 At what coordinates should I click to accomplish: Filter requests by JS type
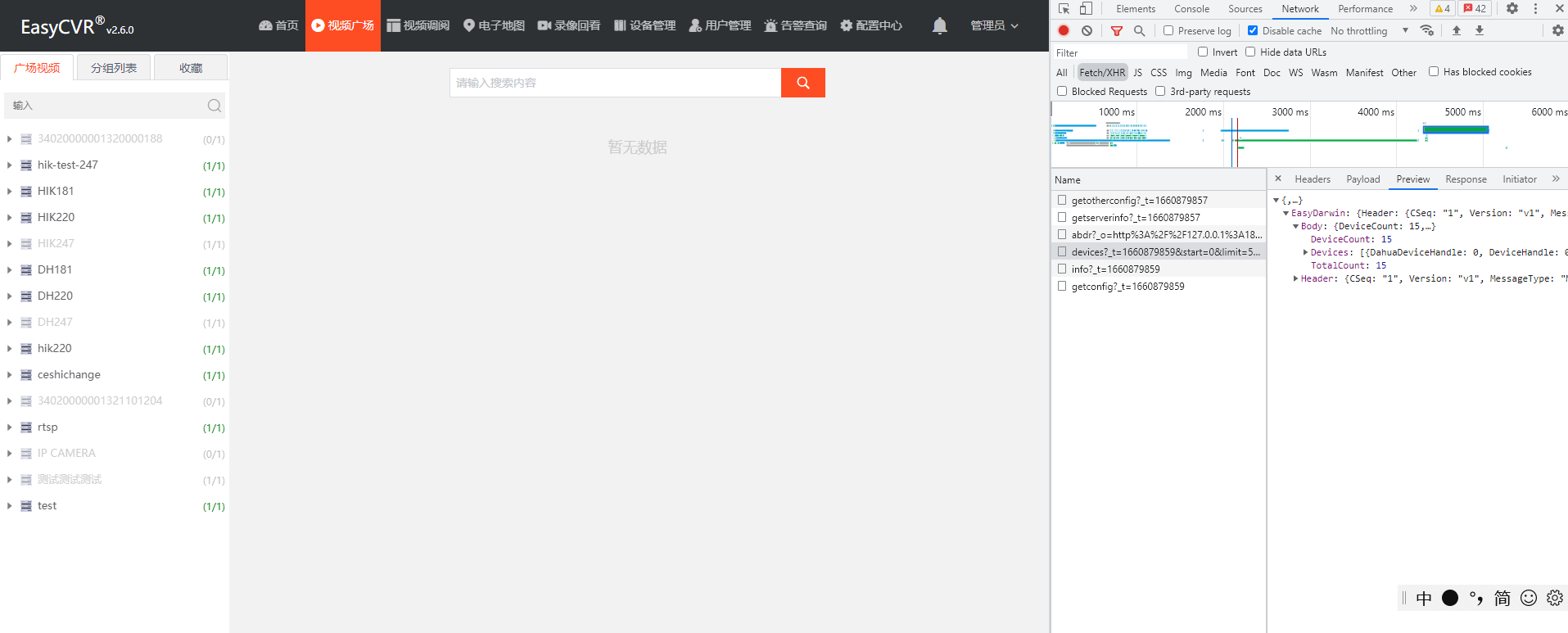tap(1137, 72)
